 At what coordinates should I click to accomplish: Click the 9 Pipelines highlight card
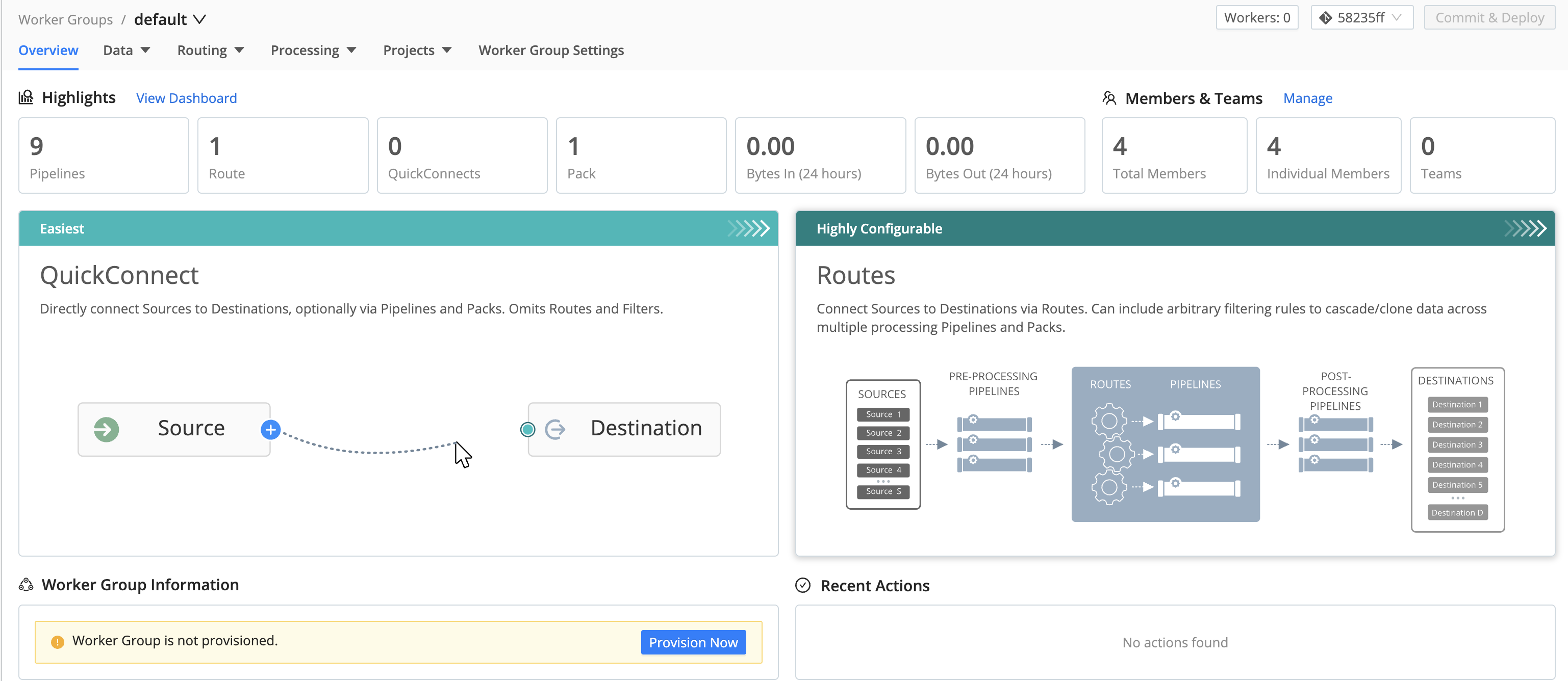104,155
